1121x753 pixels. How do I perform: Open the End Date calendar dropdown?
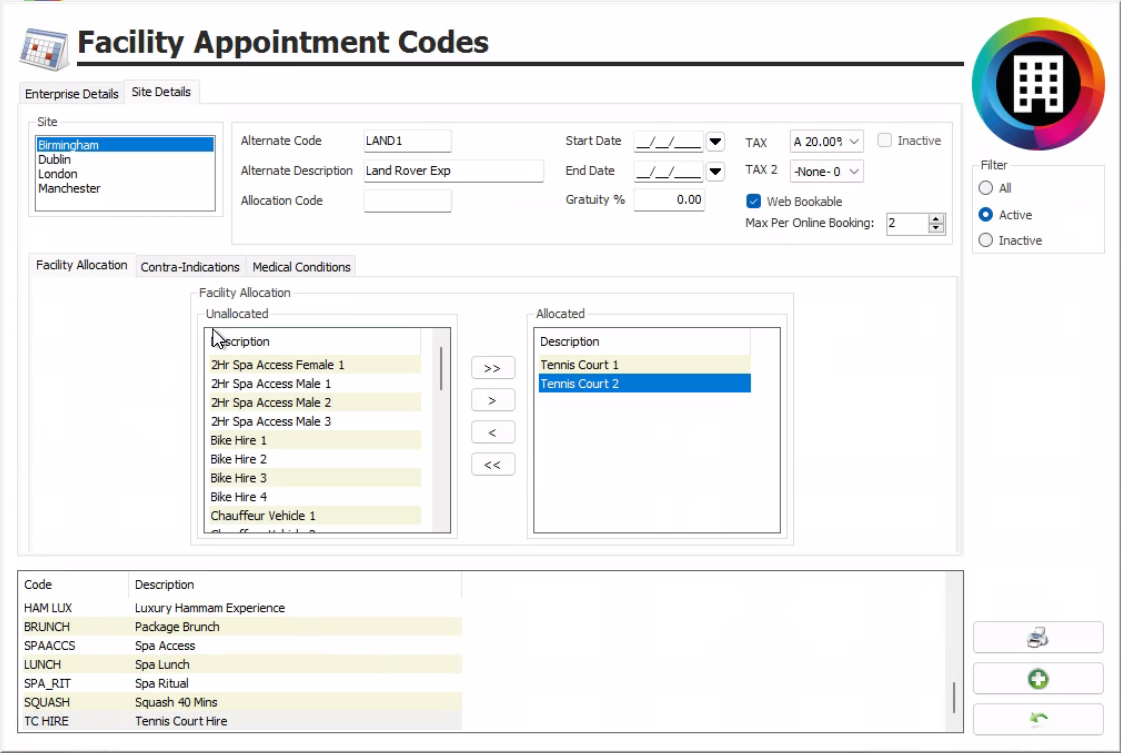(715, 171)
